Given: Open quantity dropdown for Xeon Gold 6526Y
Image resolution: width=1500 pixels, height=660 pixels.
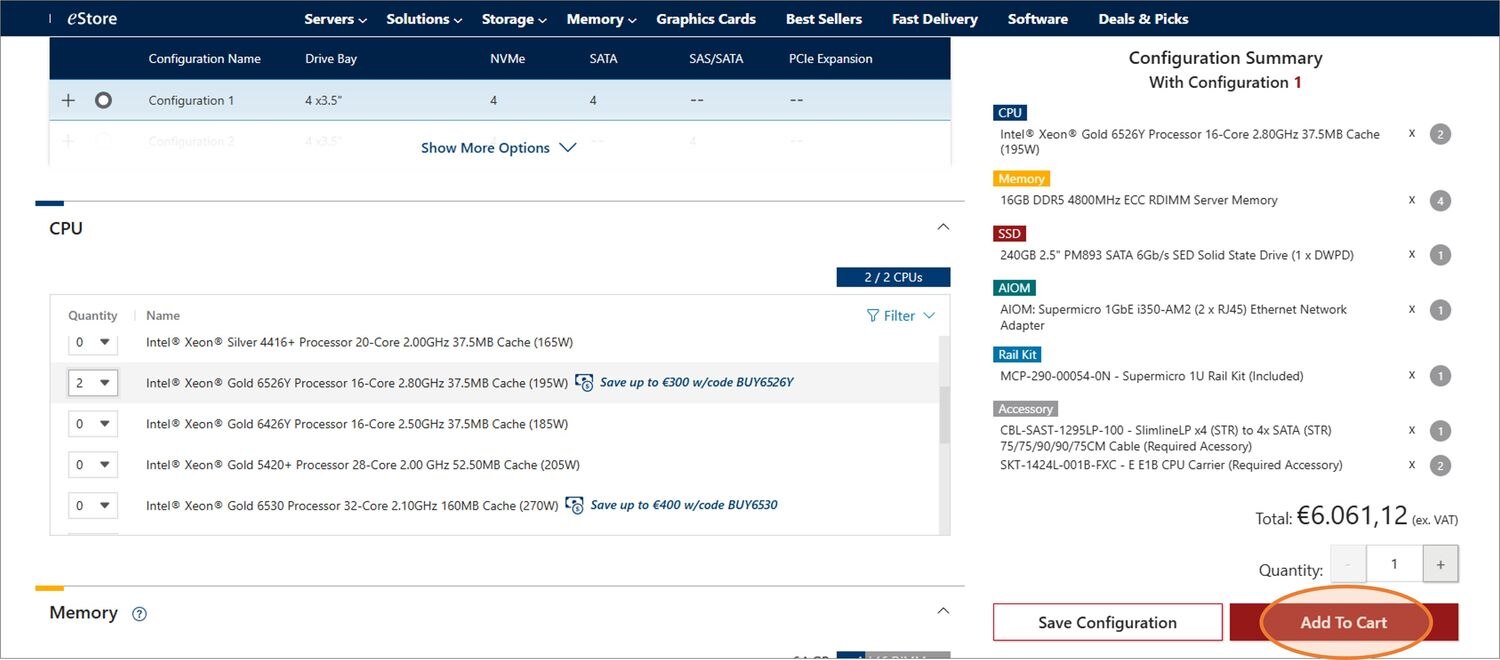Looking at the screenshot, I should (x=93, y=383).
